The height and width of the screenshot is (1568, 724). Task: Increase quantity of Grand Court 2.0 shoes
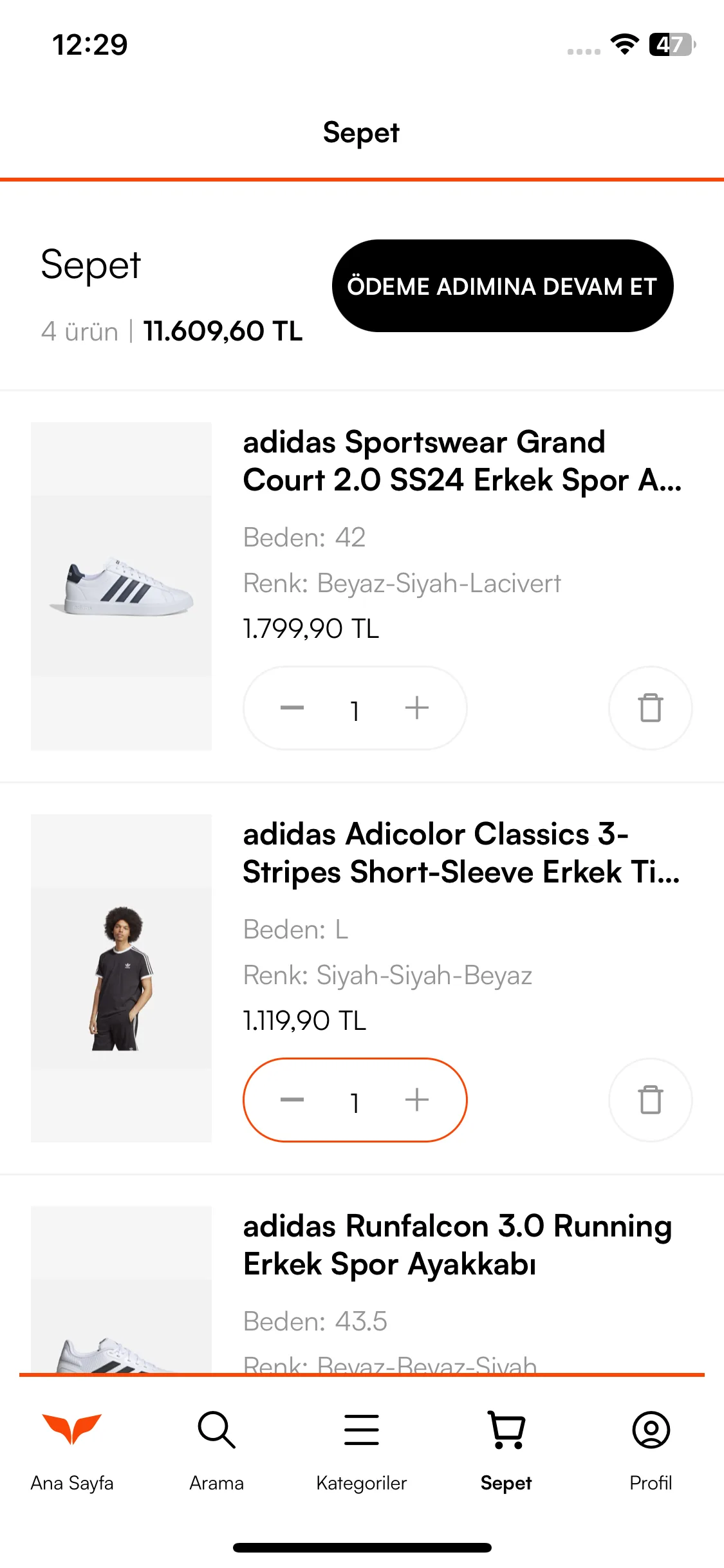tap(417, 708)
